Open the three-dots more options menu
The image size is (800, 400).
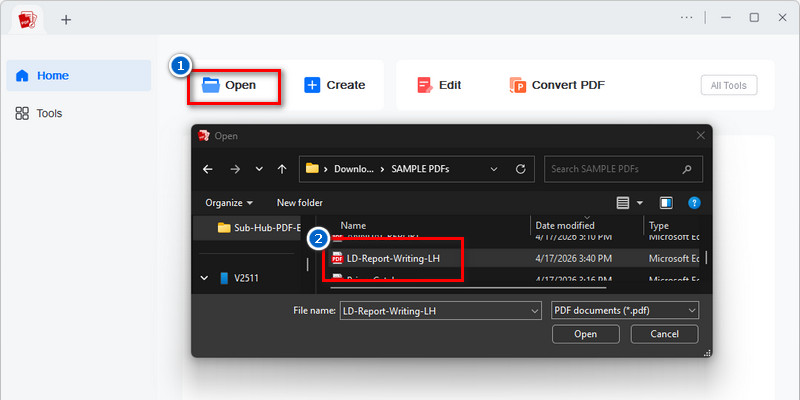tap(687, 17)
